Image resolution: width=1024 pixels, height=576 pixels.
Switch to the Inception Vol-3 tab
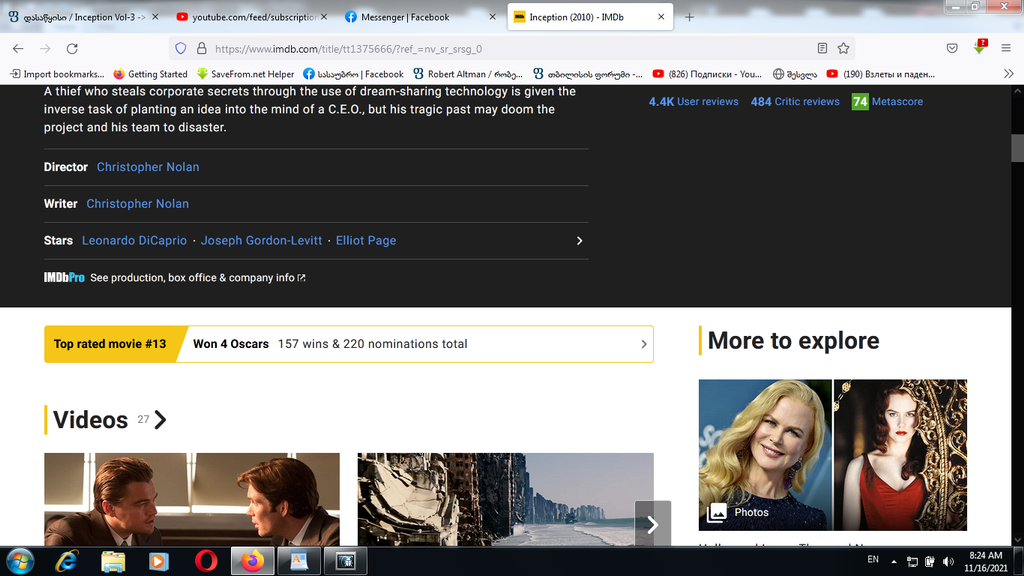[84, 17]
